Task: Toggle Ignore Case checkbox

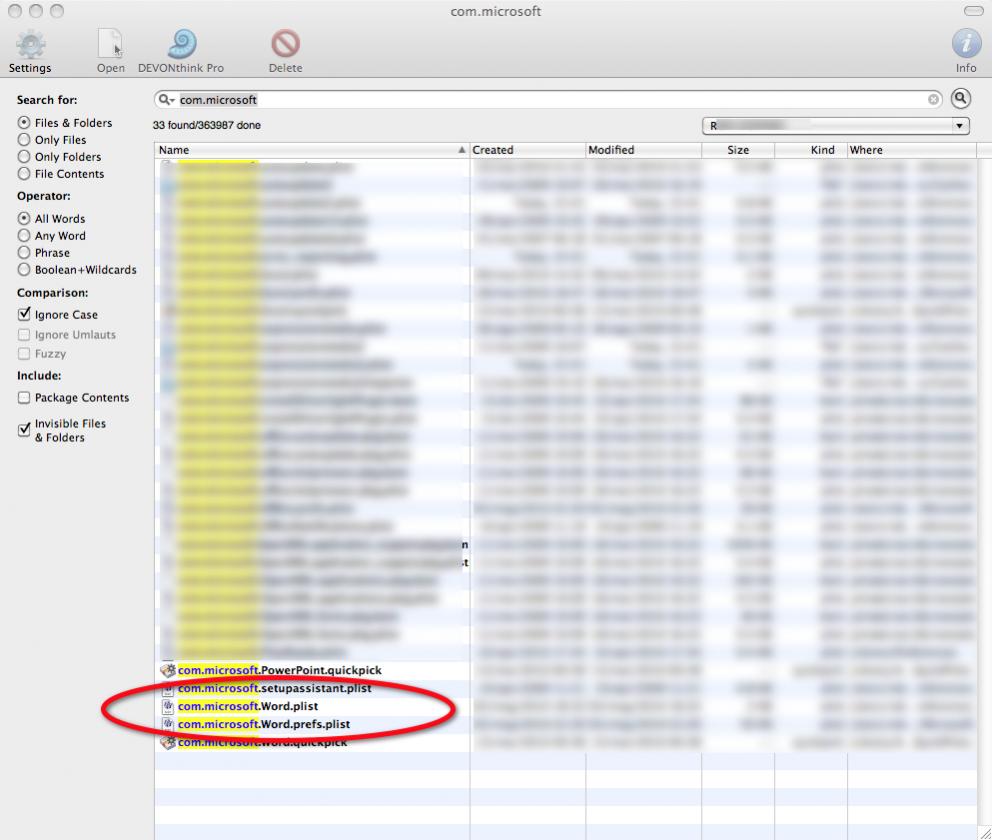Action: [x=24, y=314]
